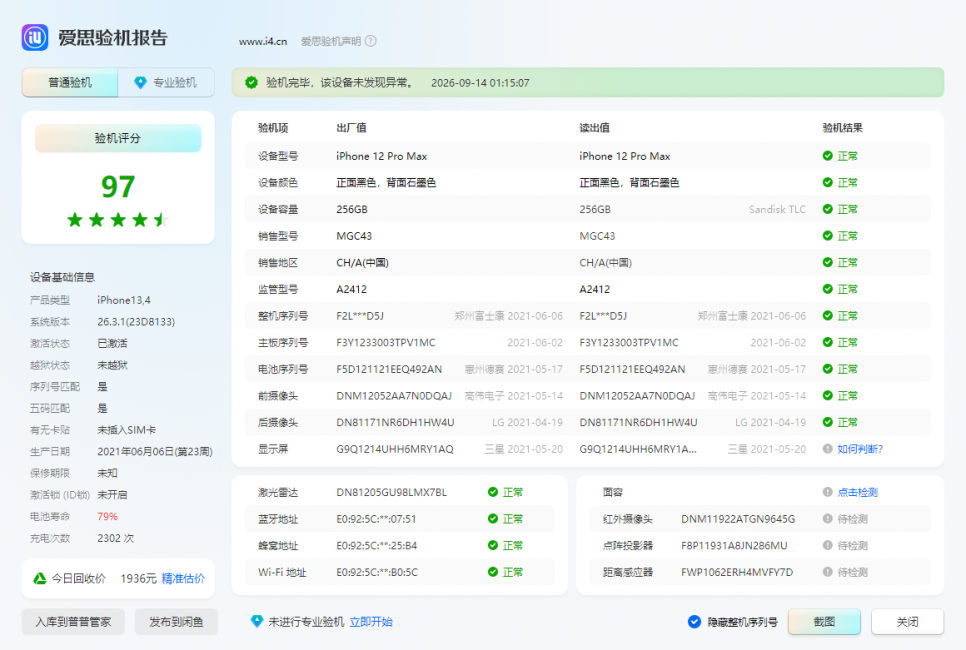Screen dimensions: 966x650
Task: Switch to the 普通验机 tab
Action: (x=70, y=83)
